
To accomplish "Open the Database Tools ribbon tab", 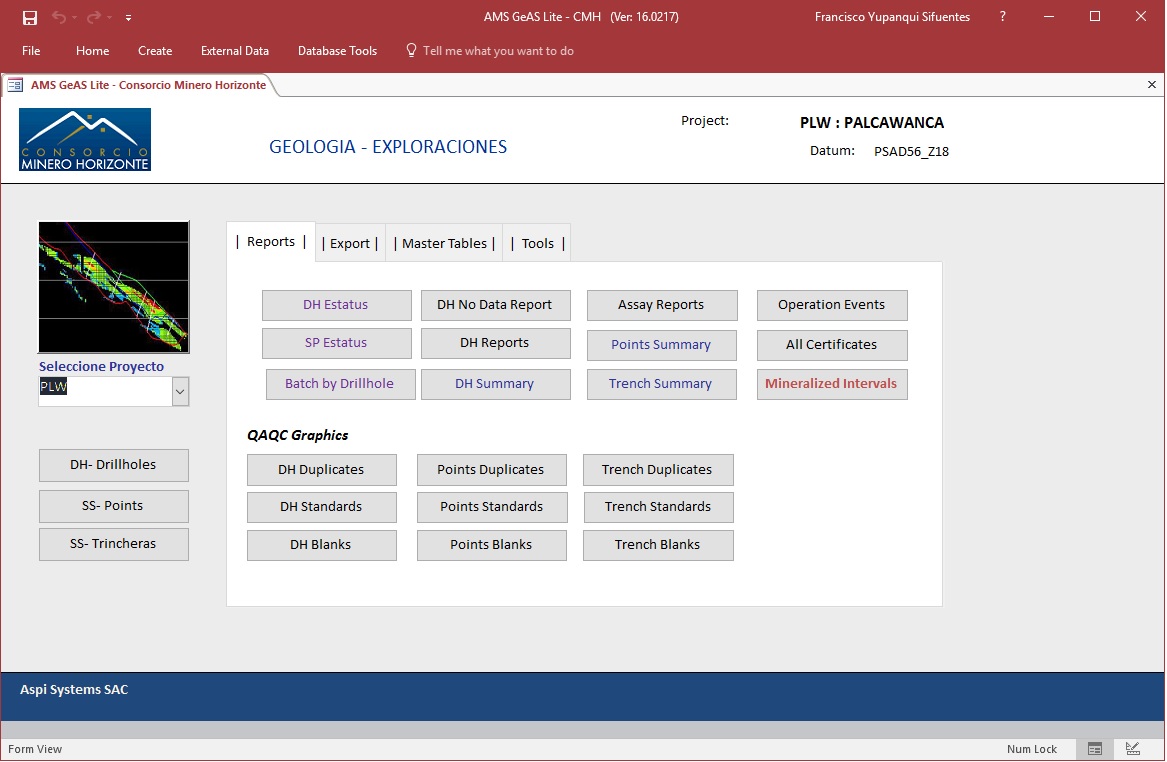I will (337, 51).
